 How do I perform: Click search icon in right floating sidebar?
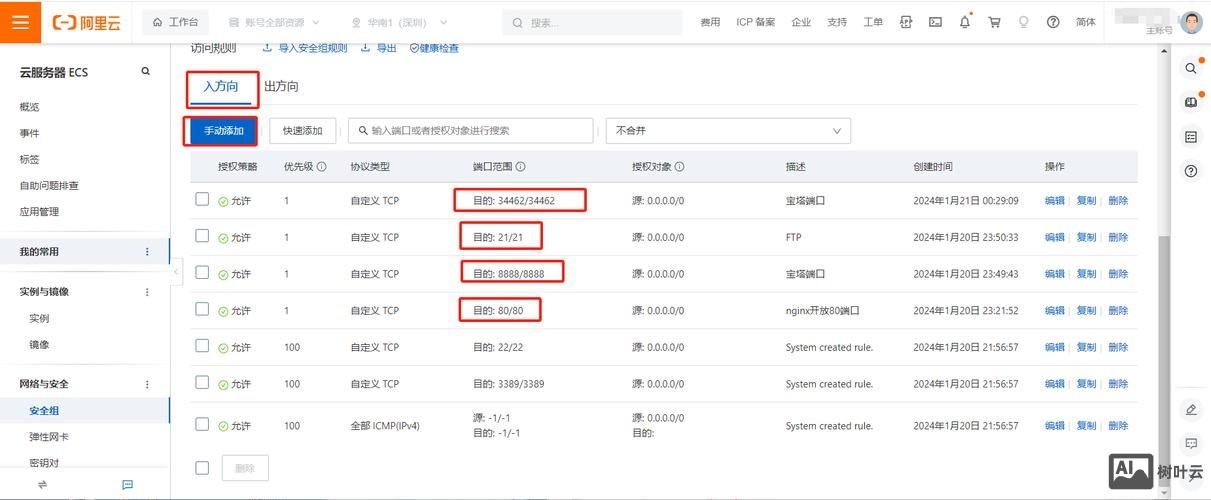coord(1190,68)
